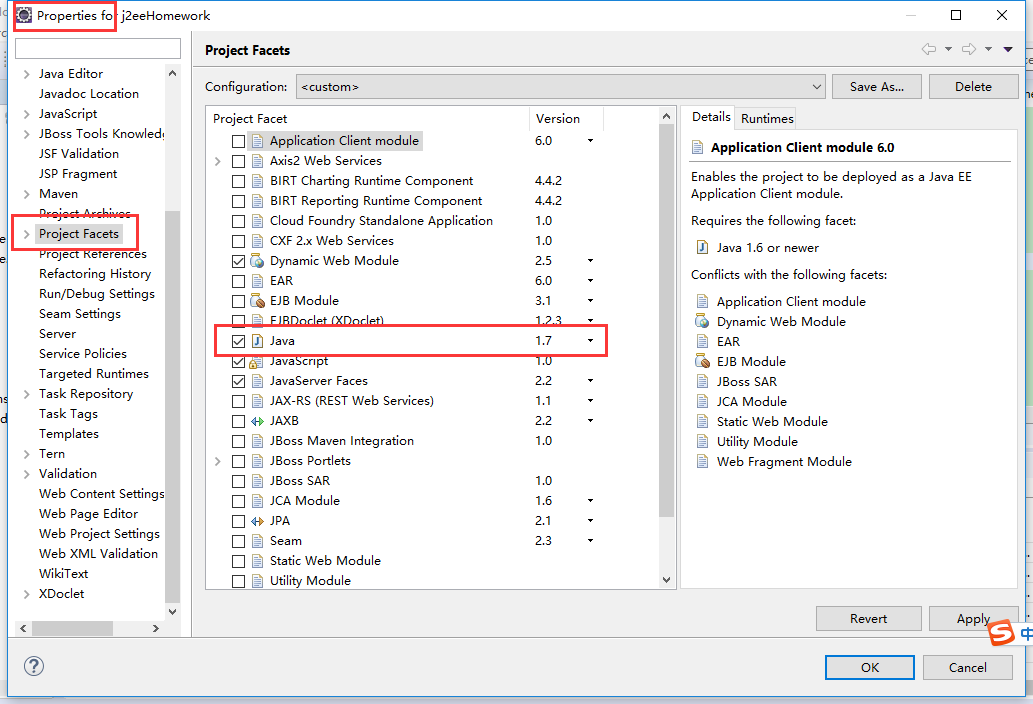
Task: Click the help question mark icon
Action: 34,666
